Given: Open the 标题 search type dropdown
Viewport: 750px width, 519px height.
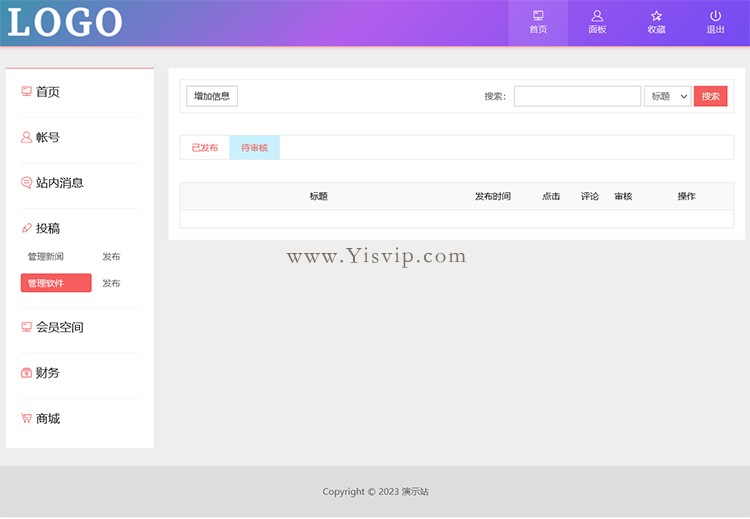Looking at the screenshot, I should click(x=667, y=96).
